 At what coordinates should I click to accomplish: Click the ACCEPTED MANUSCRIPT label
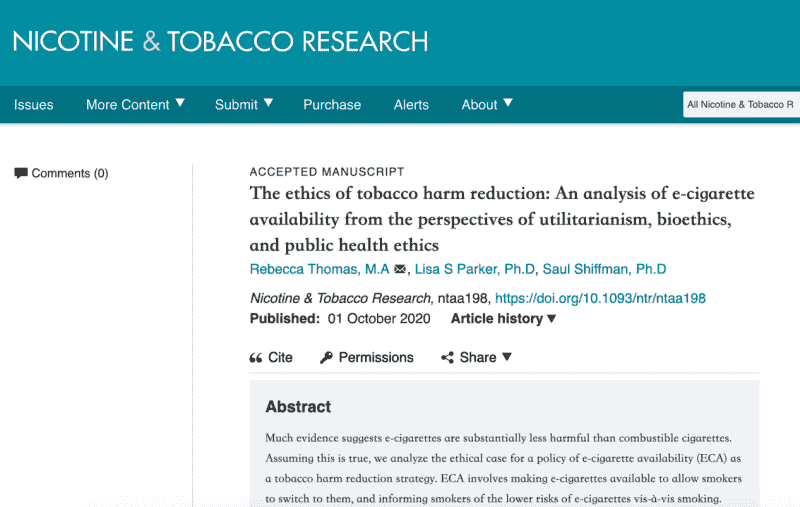[x=327, y=172]
